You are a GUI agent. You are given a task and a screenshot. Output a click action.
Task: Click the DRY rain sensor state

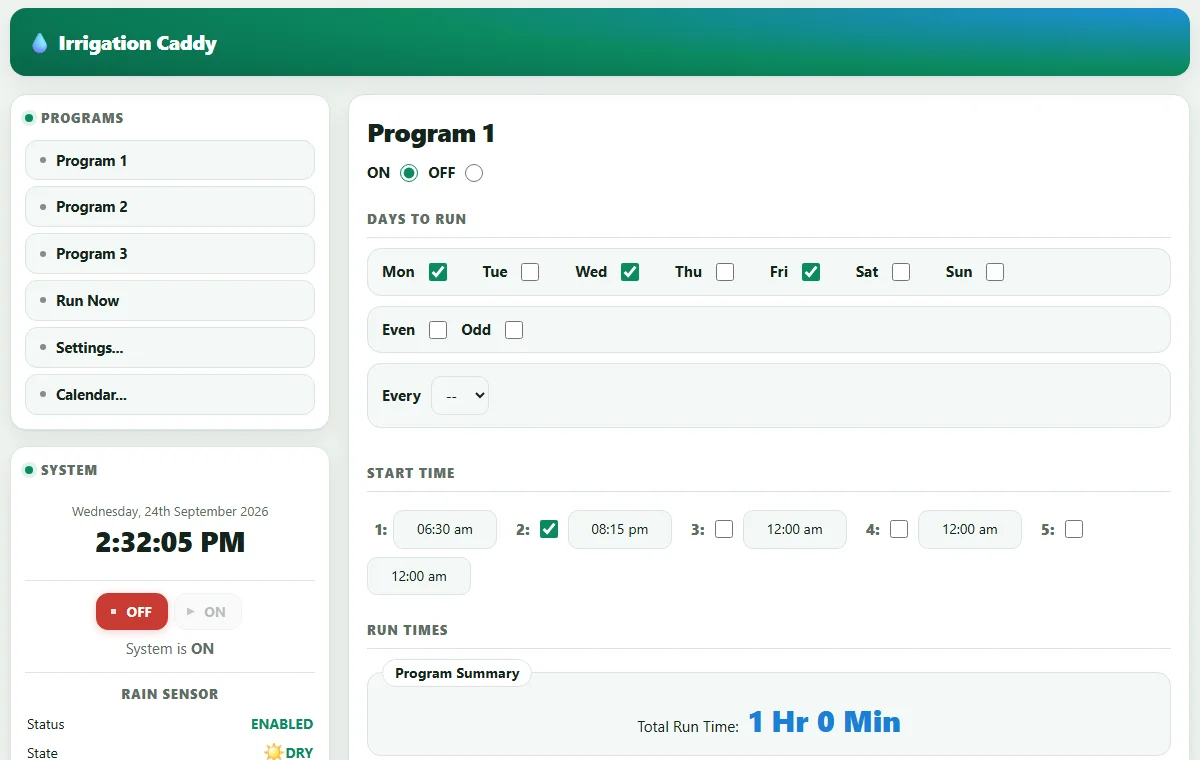(299, 753)
